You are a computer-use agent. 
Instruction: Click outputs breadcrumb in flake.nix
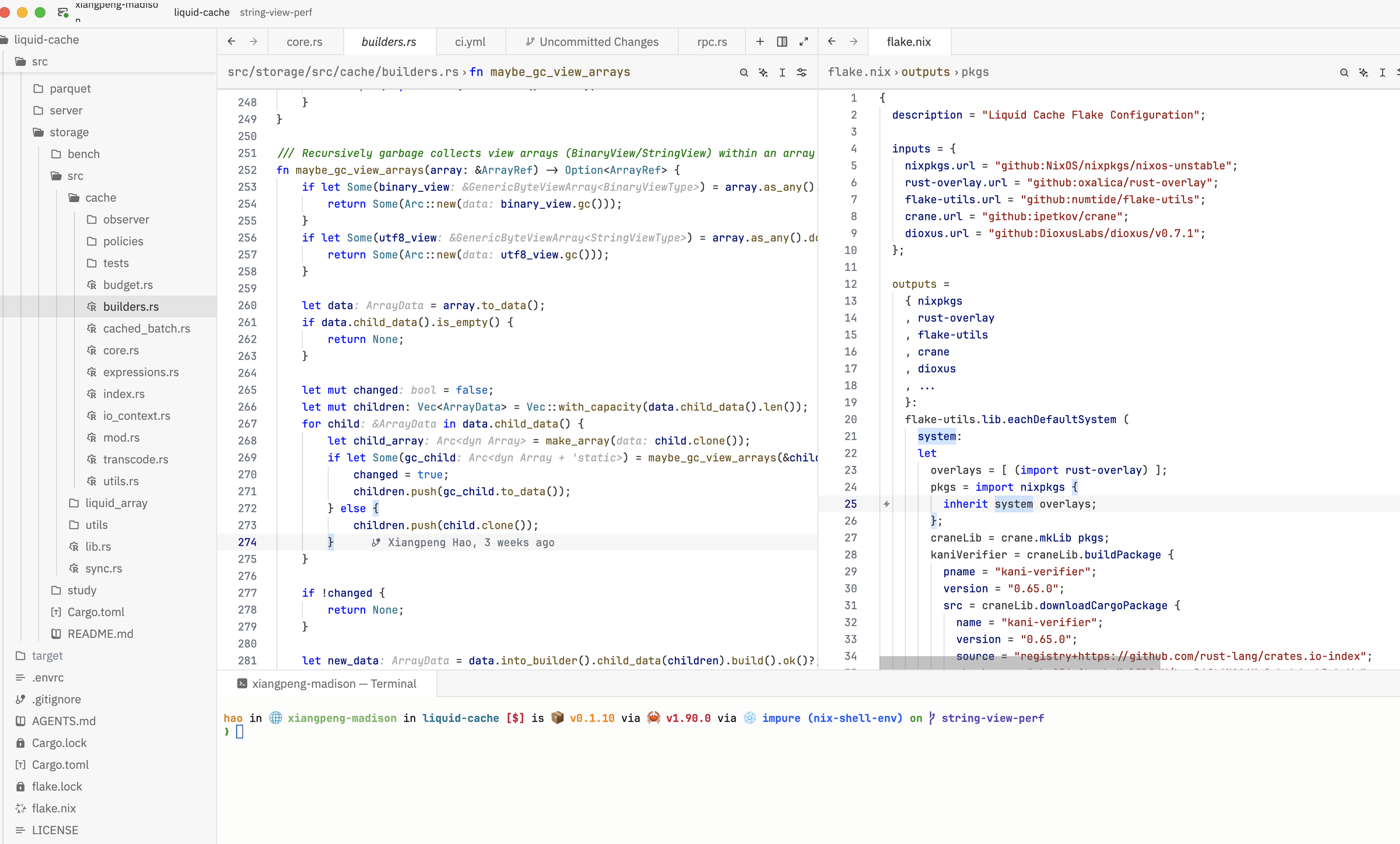926,72
